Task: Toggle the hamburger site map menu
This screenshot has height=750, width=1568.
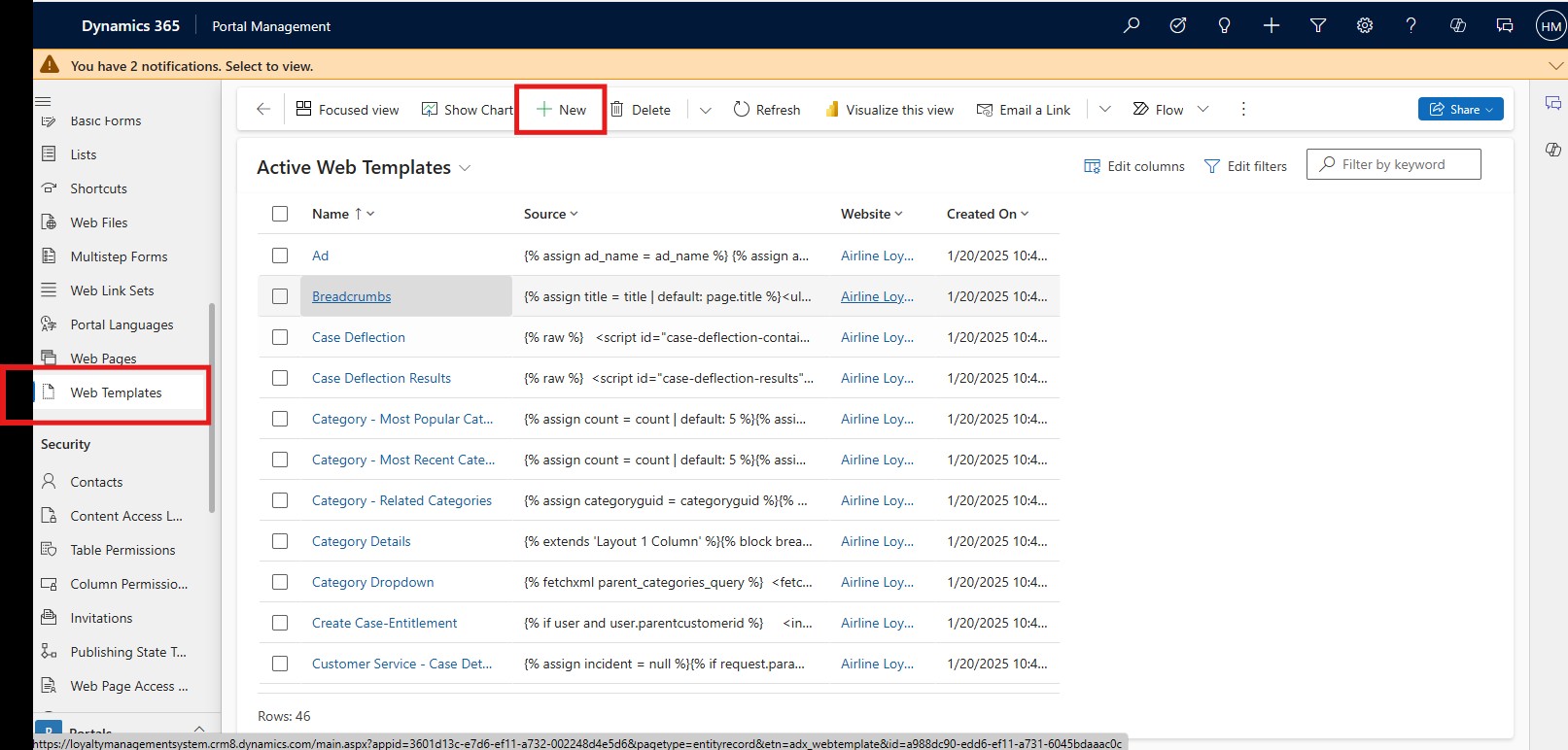Action: coord(43,101)
